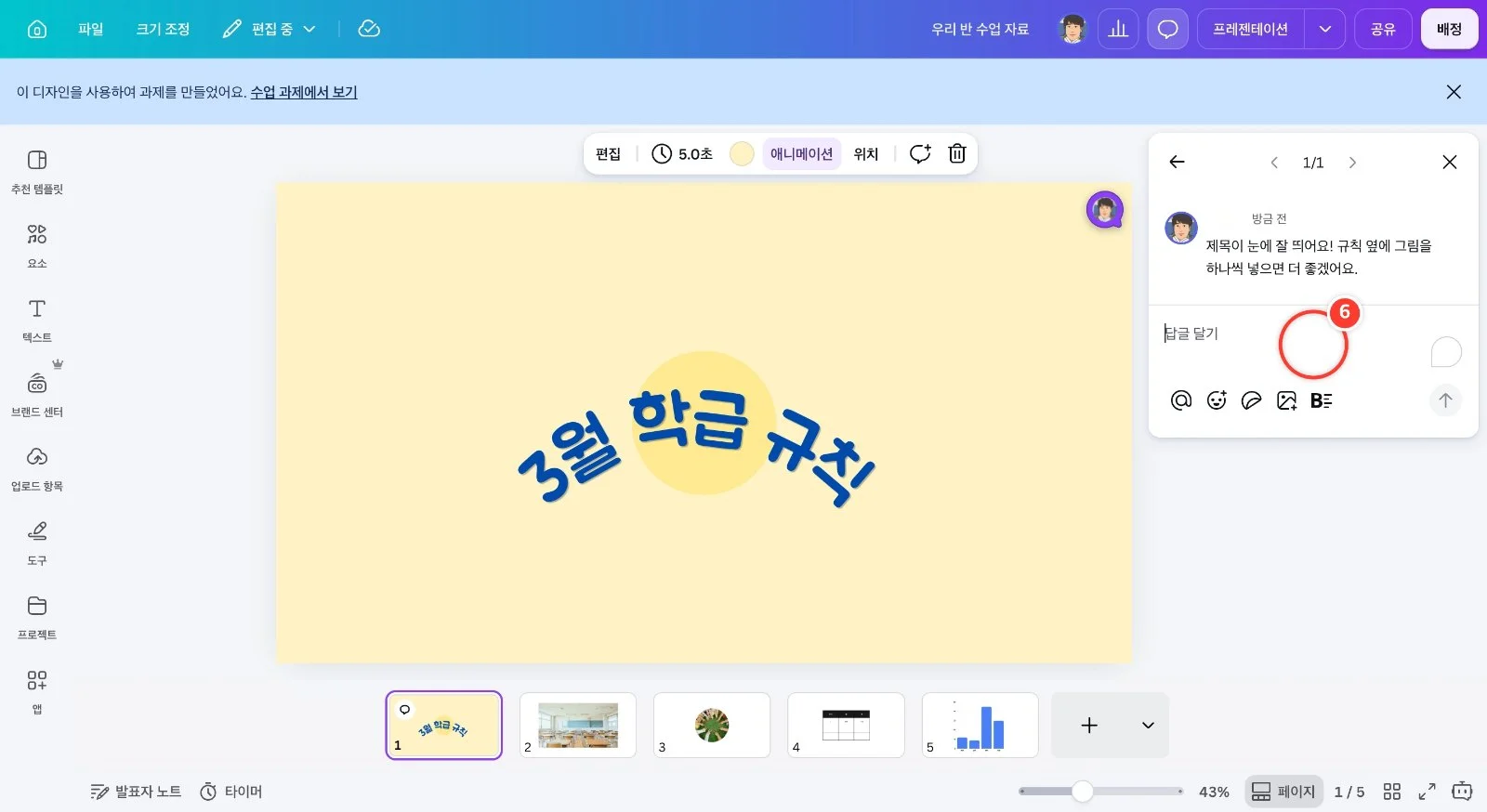1487x812 pixels.
Task: Open the comment pin on the slide
Action: [1105, 210]
